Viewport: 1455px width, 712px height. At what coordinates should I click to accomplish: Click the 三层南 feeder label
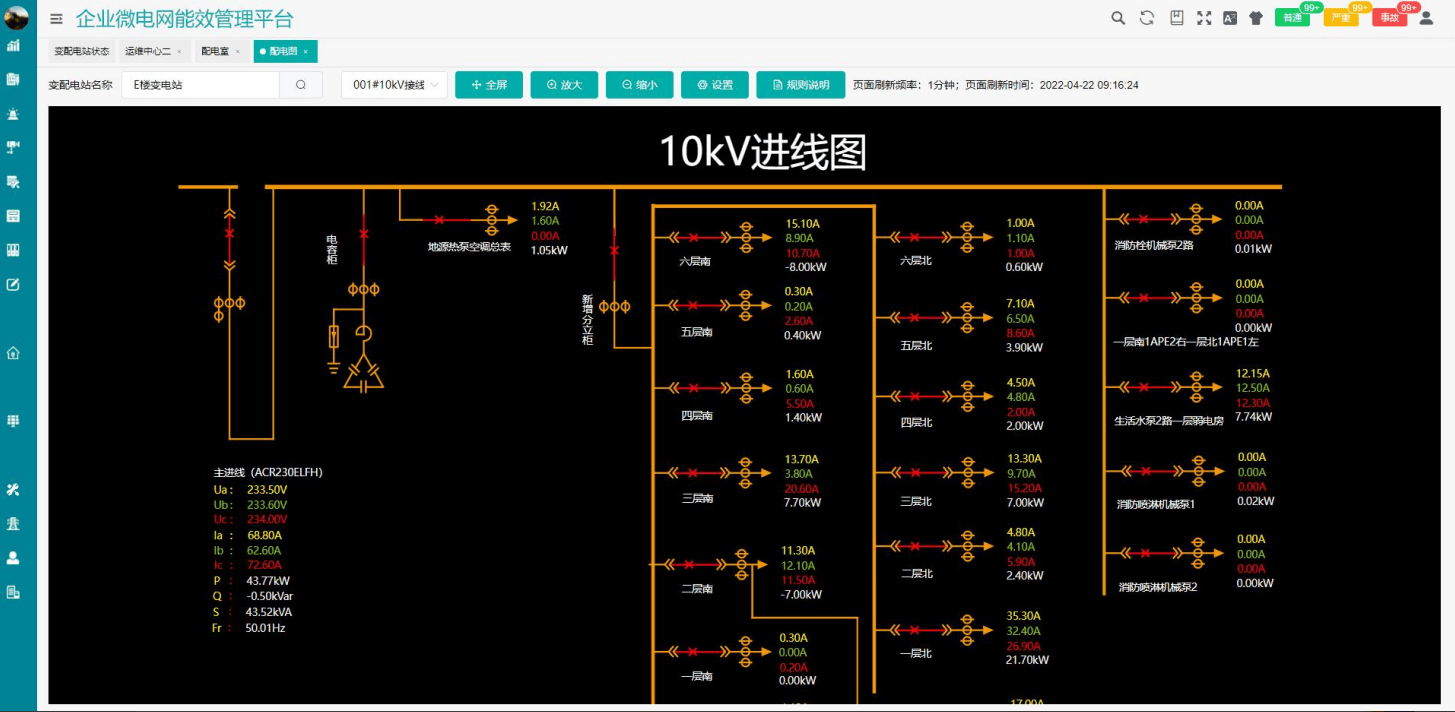tap(696, 498)
